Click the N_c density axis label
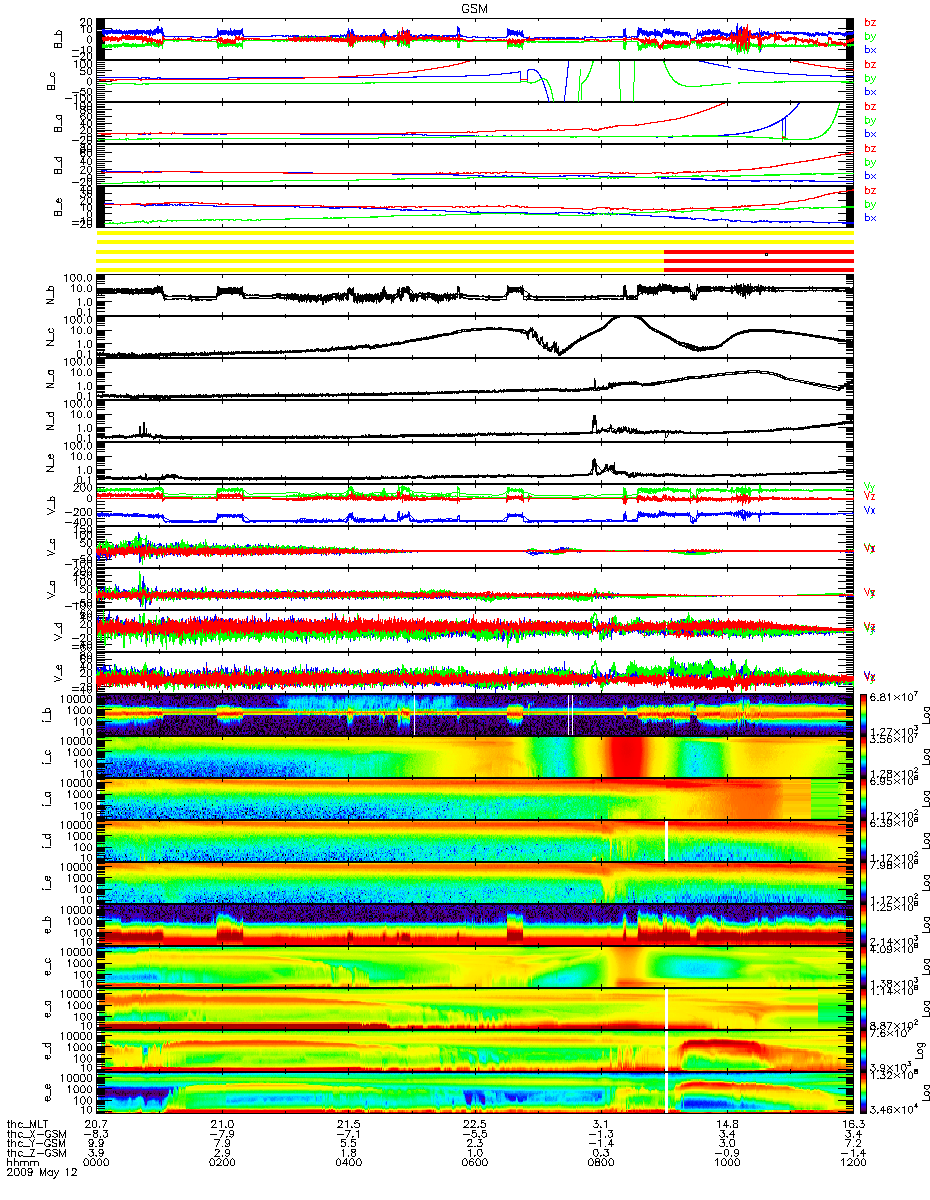 point(51,337)
